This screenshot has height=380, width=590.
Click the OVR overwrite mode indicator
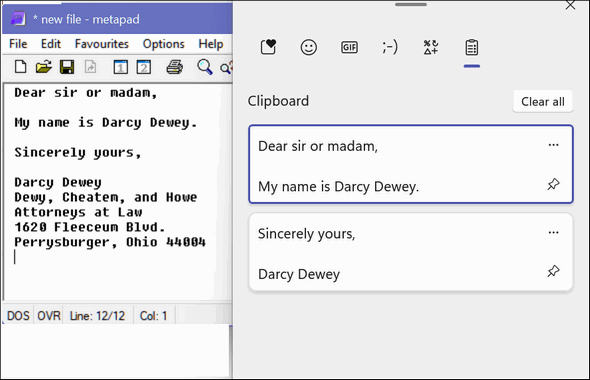coord(49,316)
